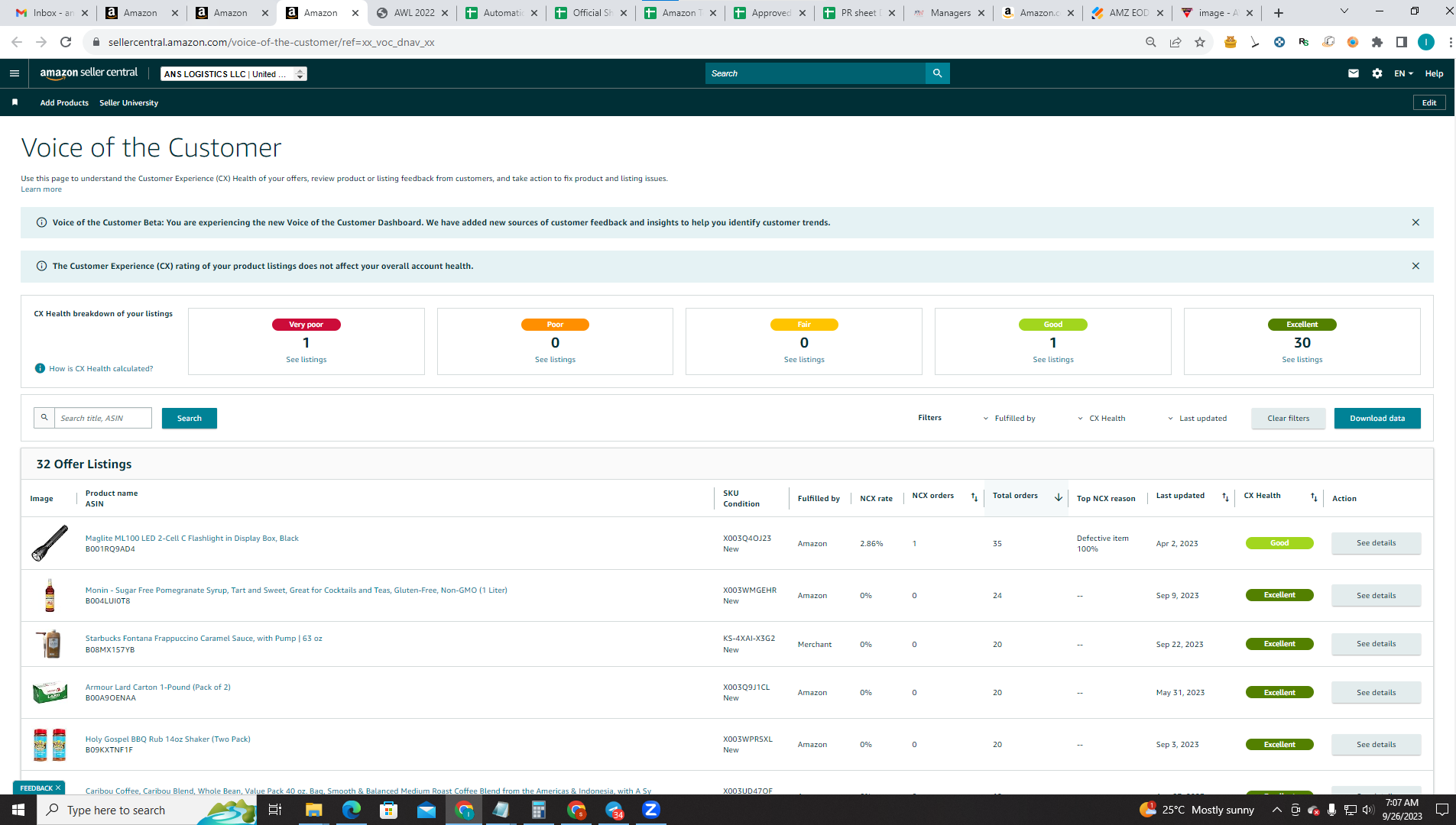Expand the Fulfilled by filter
This screenshot has height=825, width=1456.
[1010, 419]
